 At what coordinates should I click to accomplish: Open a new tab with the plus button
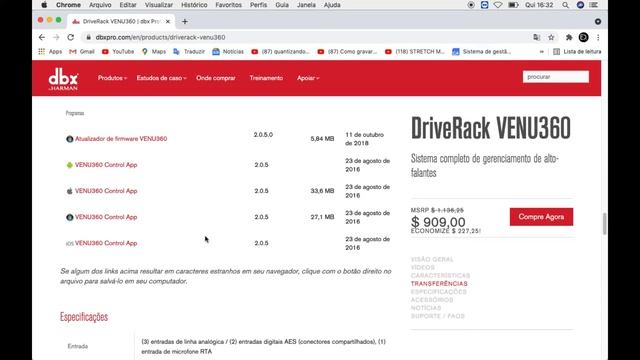pos(185,21)
